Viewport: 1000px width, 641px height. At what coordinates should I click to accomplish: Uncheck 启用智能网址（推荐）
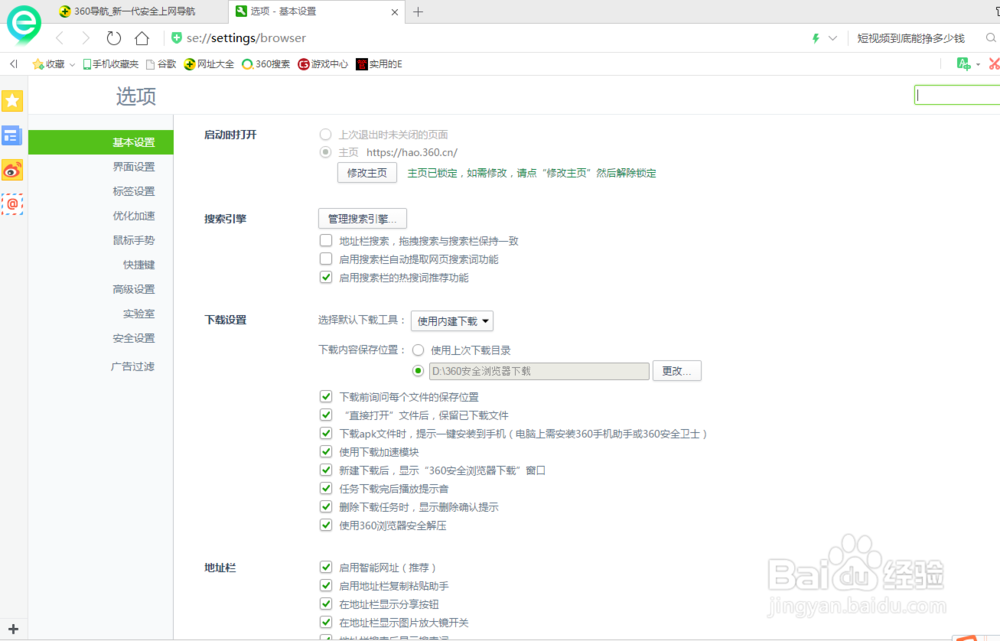(326, 568)
